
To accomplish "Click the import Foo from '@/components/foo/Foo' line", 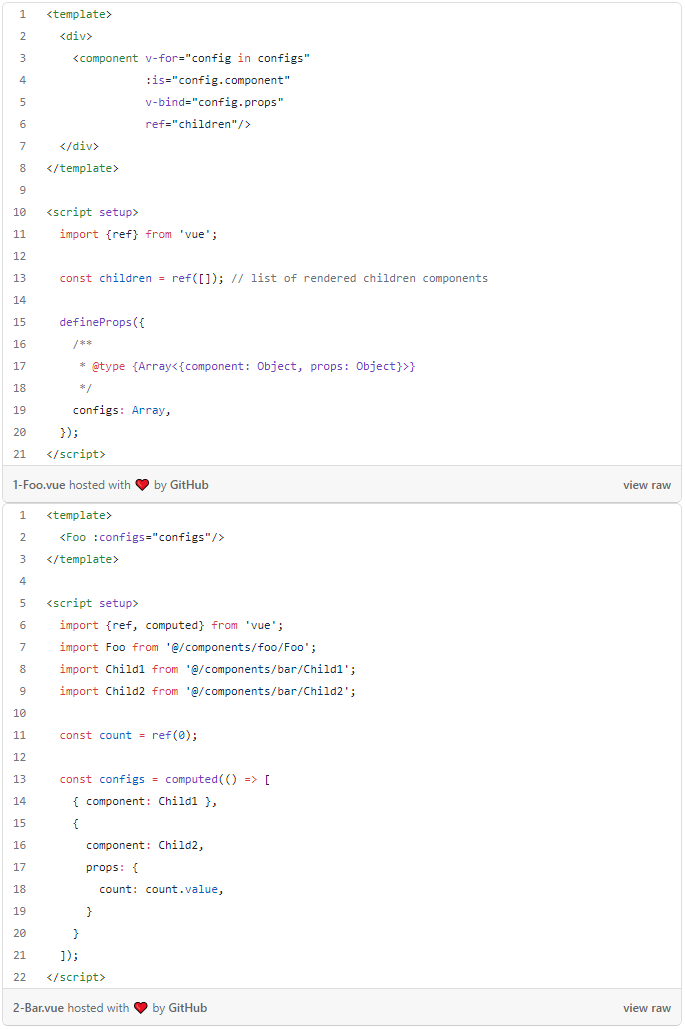I will [x=188, y=647].
